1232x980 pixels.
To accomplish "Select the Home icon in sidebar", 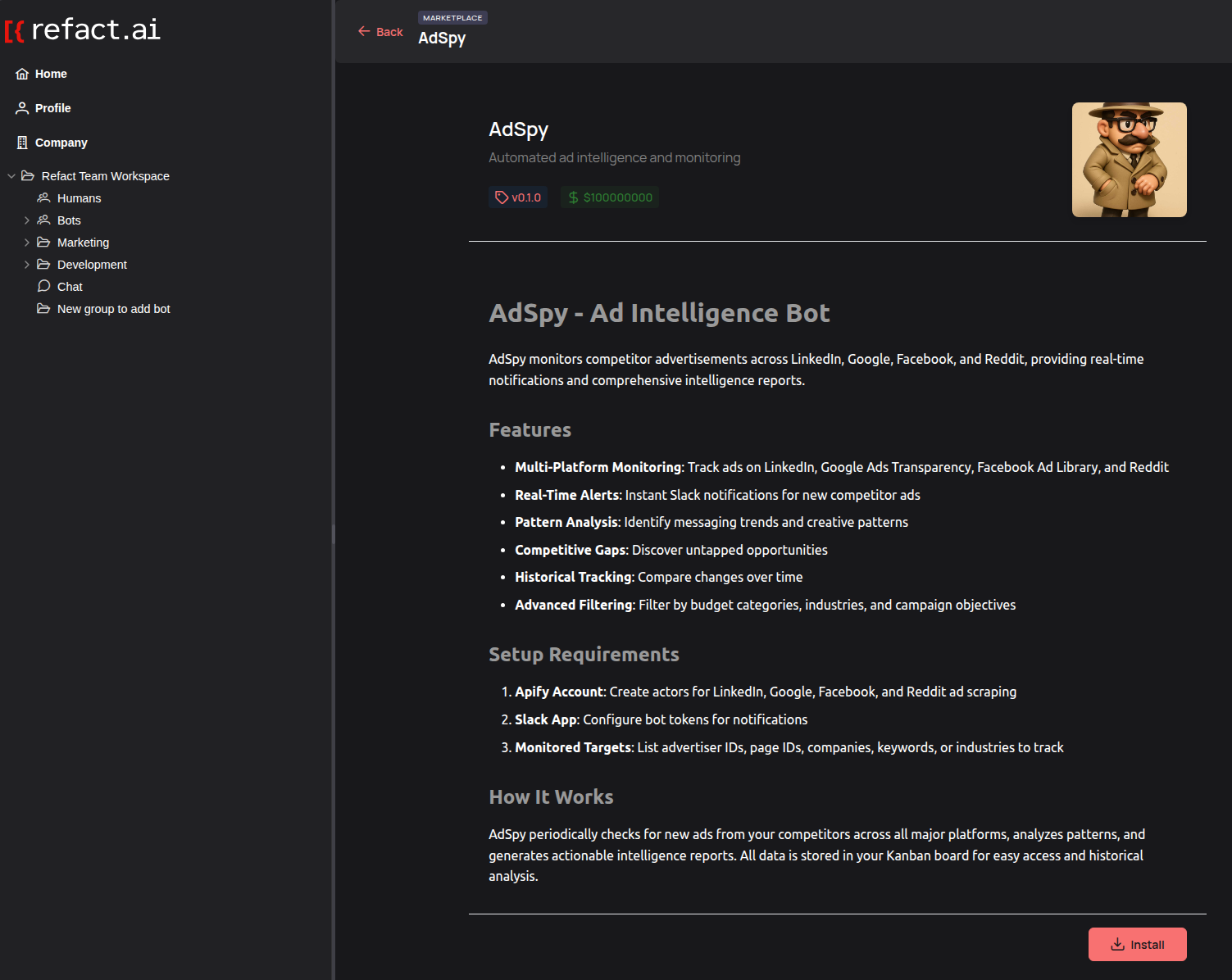I will (x=21, y=74).
